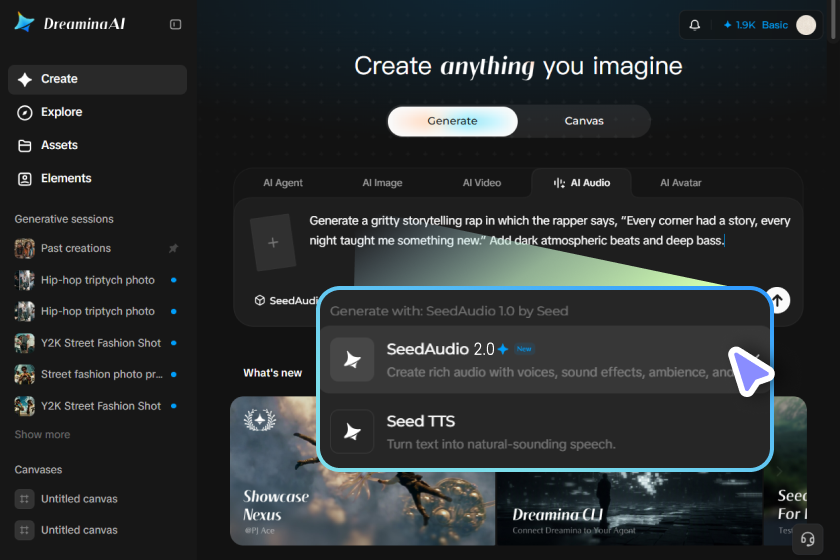Open the support headset icon
Viewport: 840px width, 560px height.
[807, 539]
